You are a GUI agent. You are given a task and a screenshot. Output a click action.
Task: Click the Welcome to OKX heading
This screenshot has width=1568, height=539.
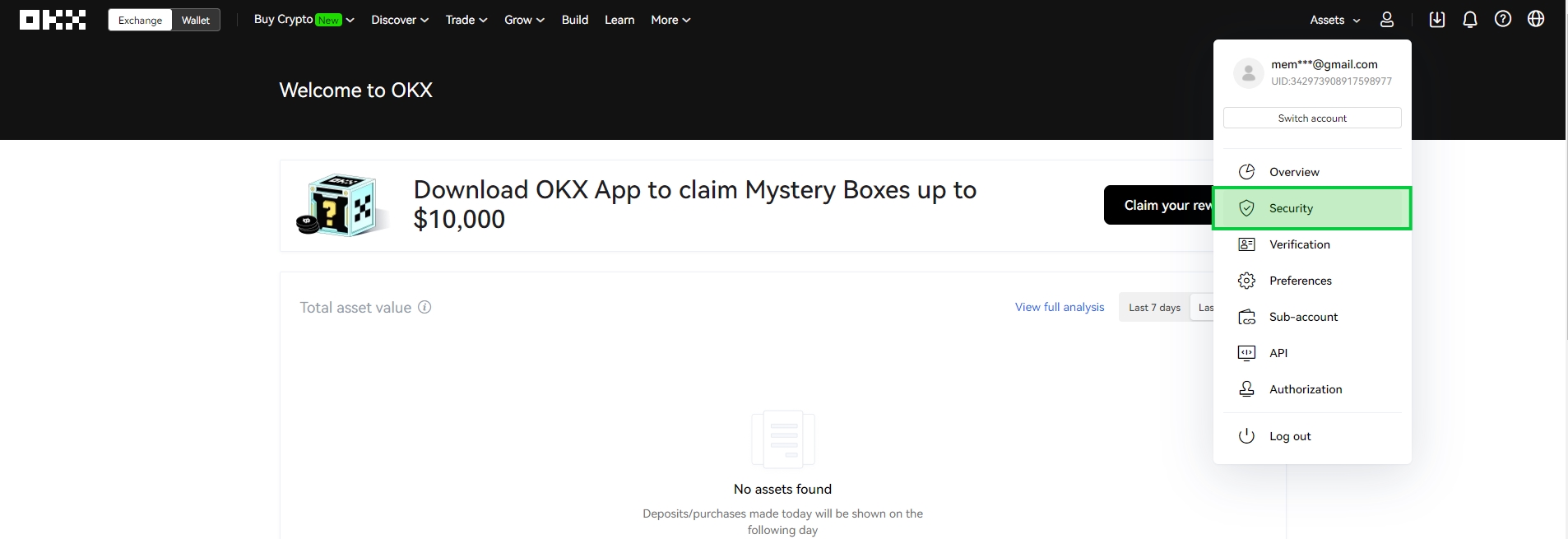[x=356, y=90]
